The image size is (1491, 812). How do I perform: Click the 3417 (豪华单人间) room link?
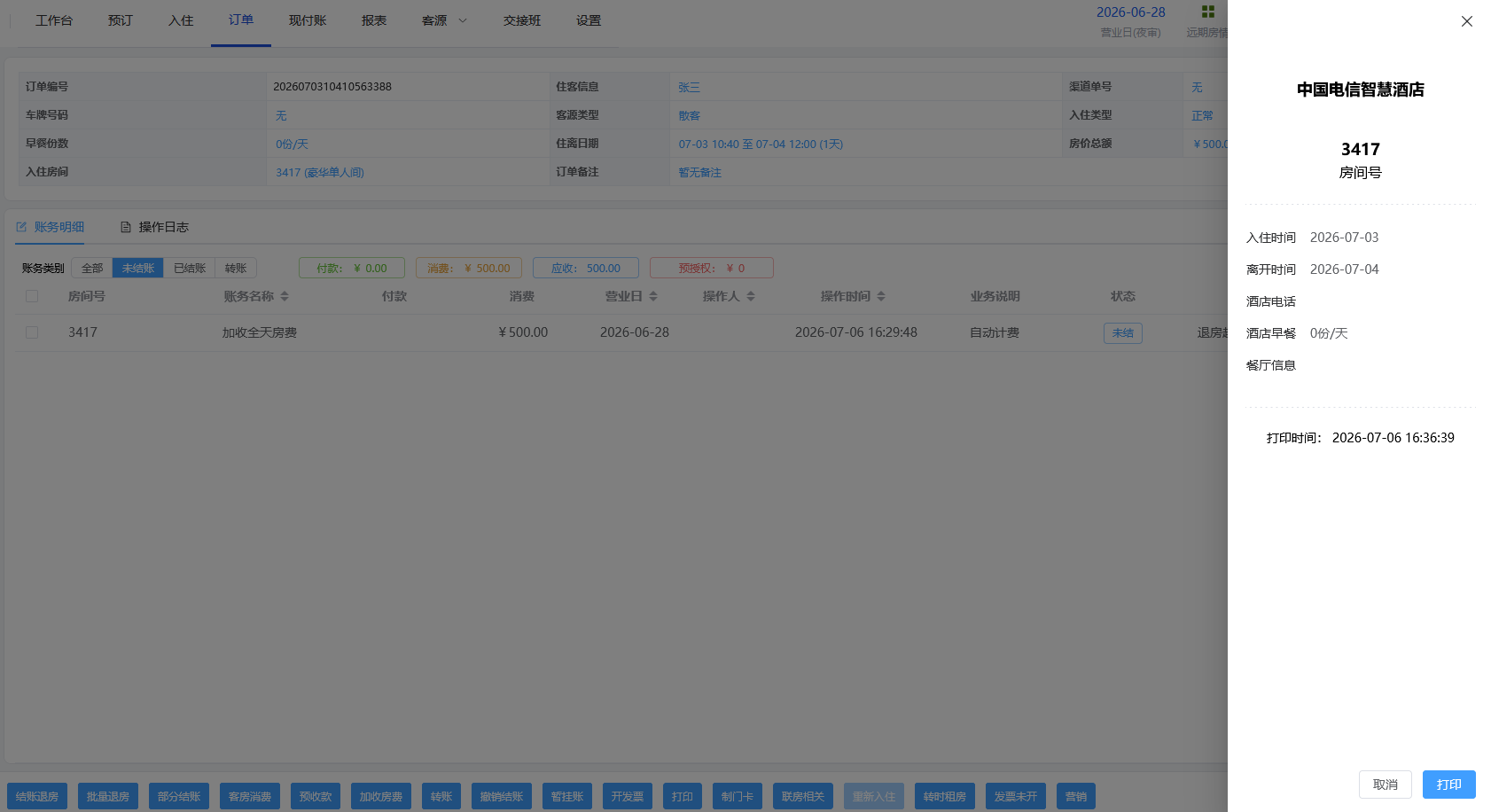click(319, 172)
